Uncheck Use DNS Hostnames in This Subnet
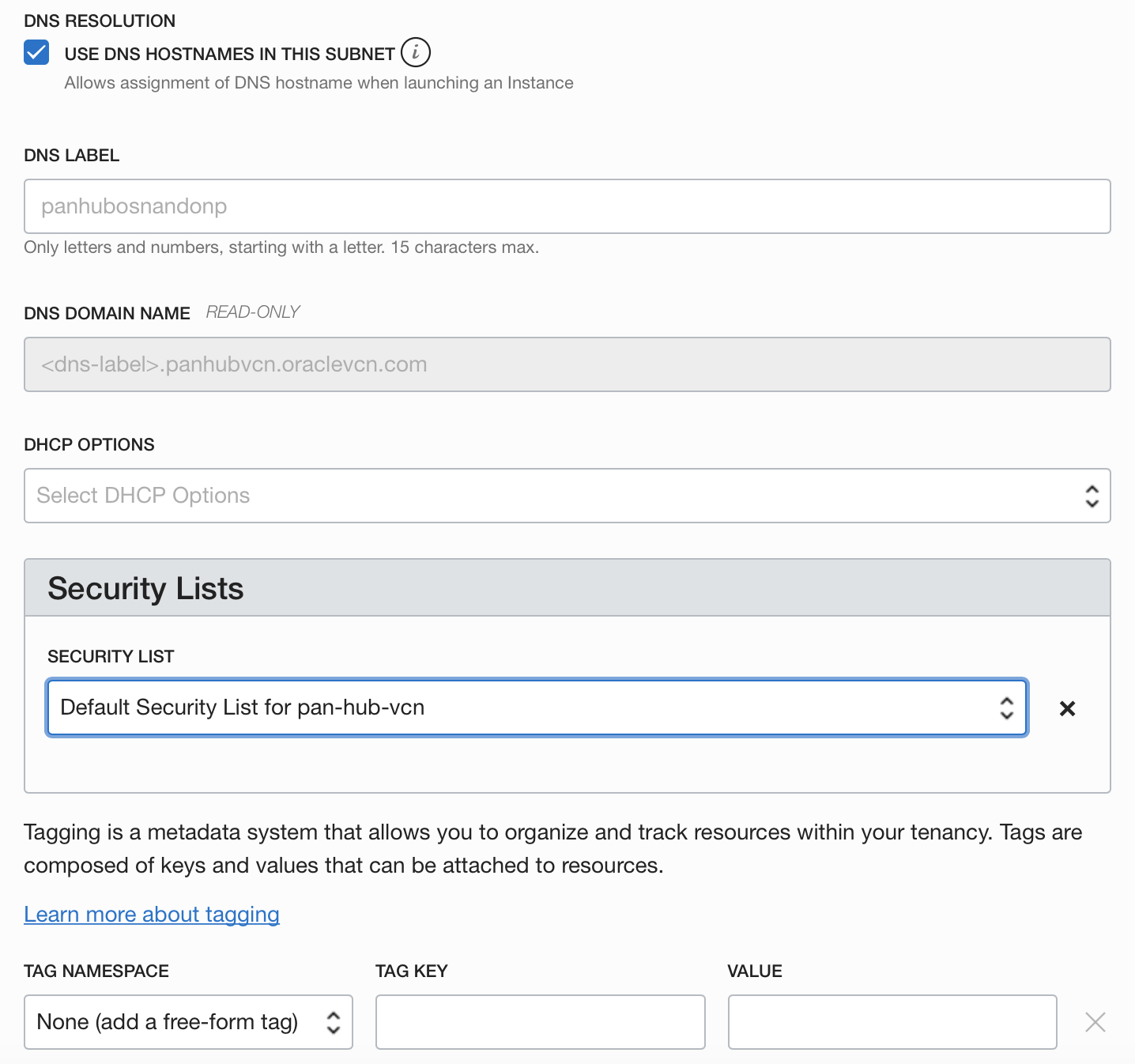This screenshot has height=1064, width=1135. (36, 53)
